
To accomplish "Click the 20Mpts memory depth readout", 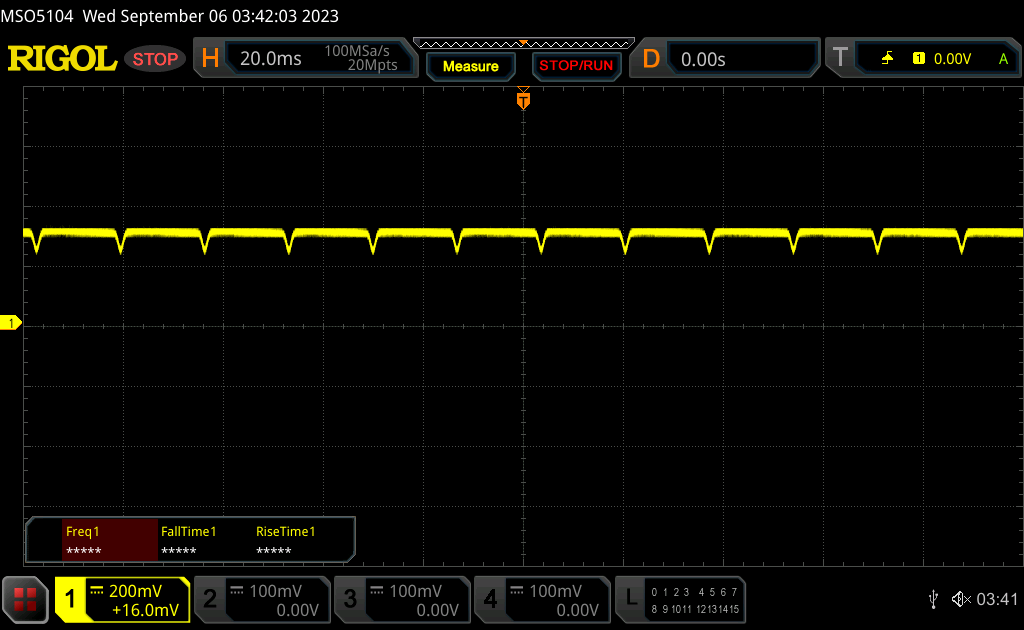I will pyautogui.click(x=372, y=65).
